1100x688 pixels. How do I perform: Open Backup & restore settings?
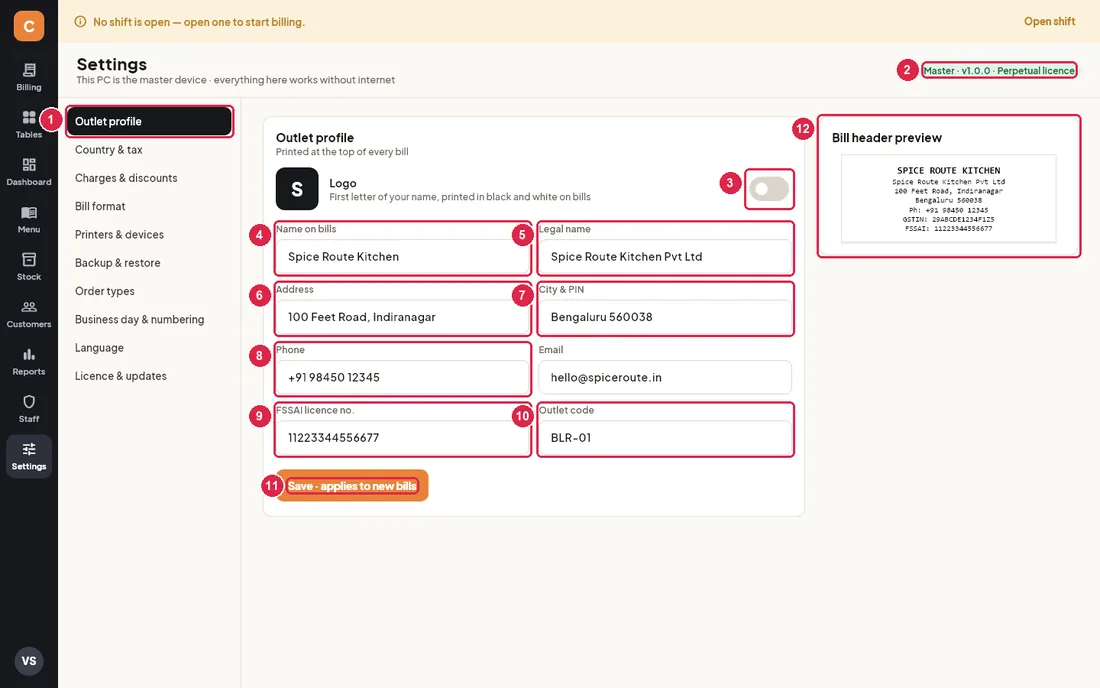[149, 263]
